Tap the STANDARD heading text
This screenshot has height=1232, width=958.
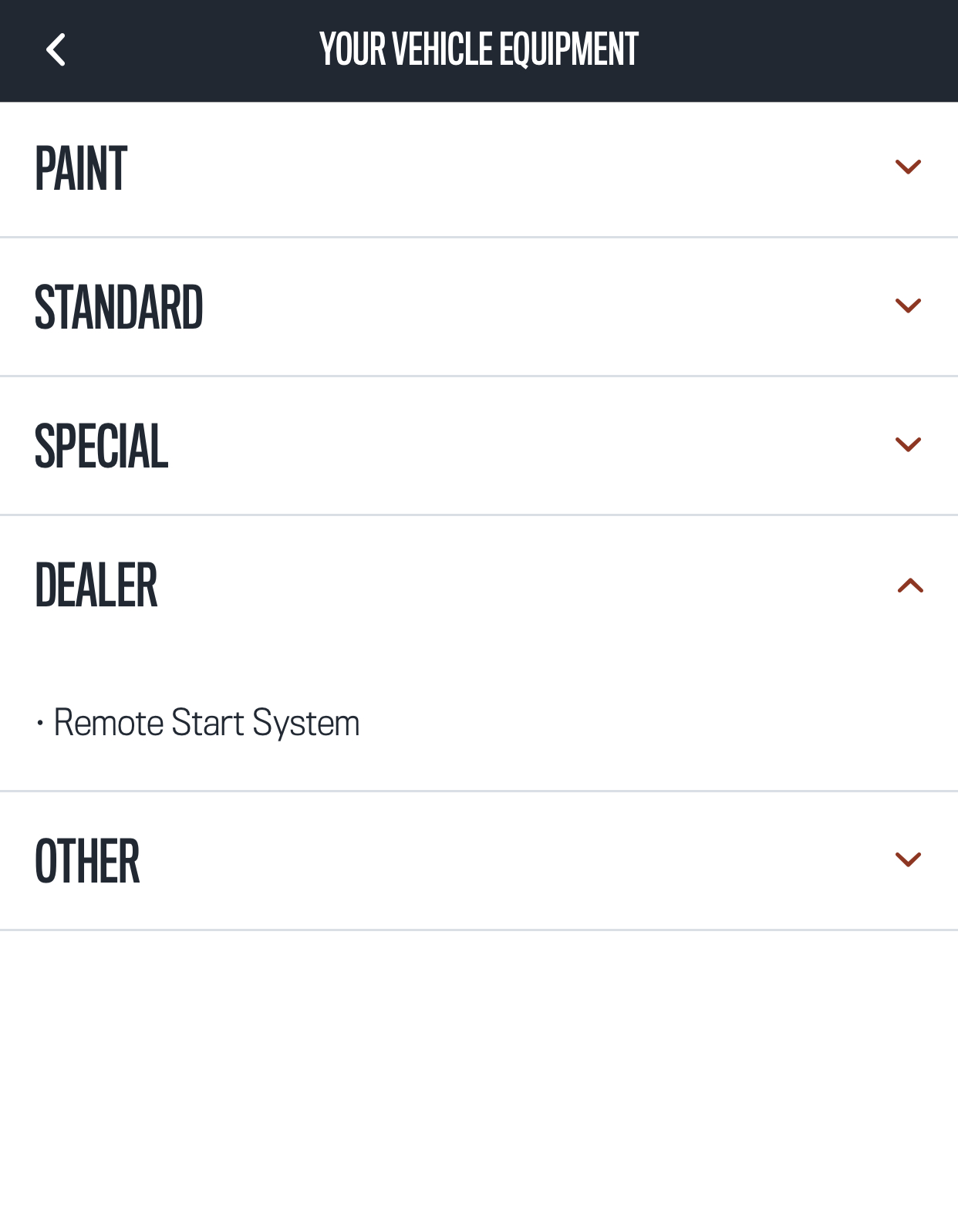click(x=119, y=307)
